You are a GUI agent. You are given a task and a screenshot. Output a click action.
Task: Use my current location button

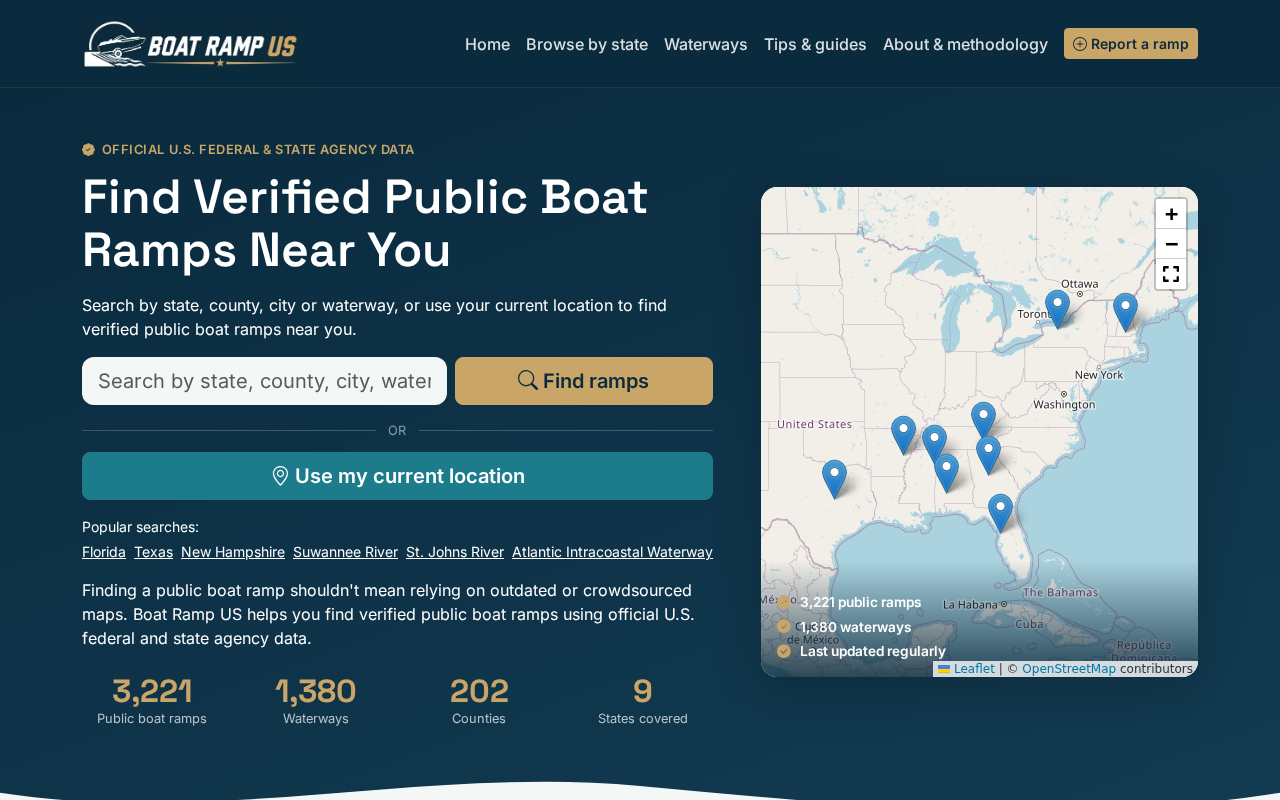[x=397, y=476]
